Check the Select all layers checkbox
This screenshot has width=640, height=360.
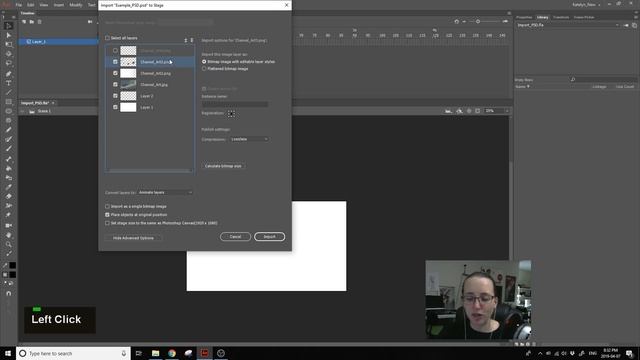click(x=107, y=38)
